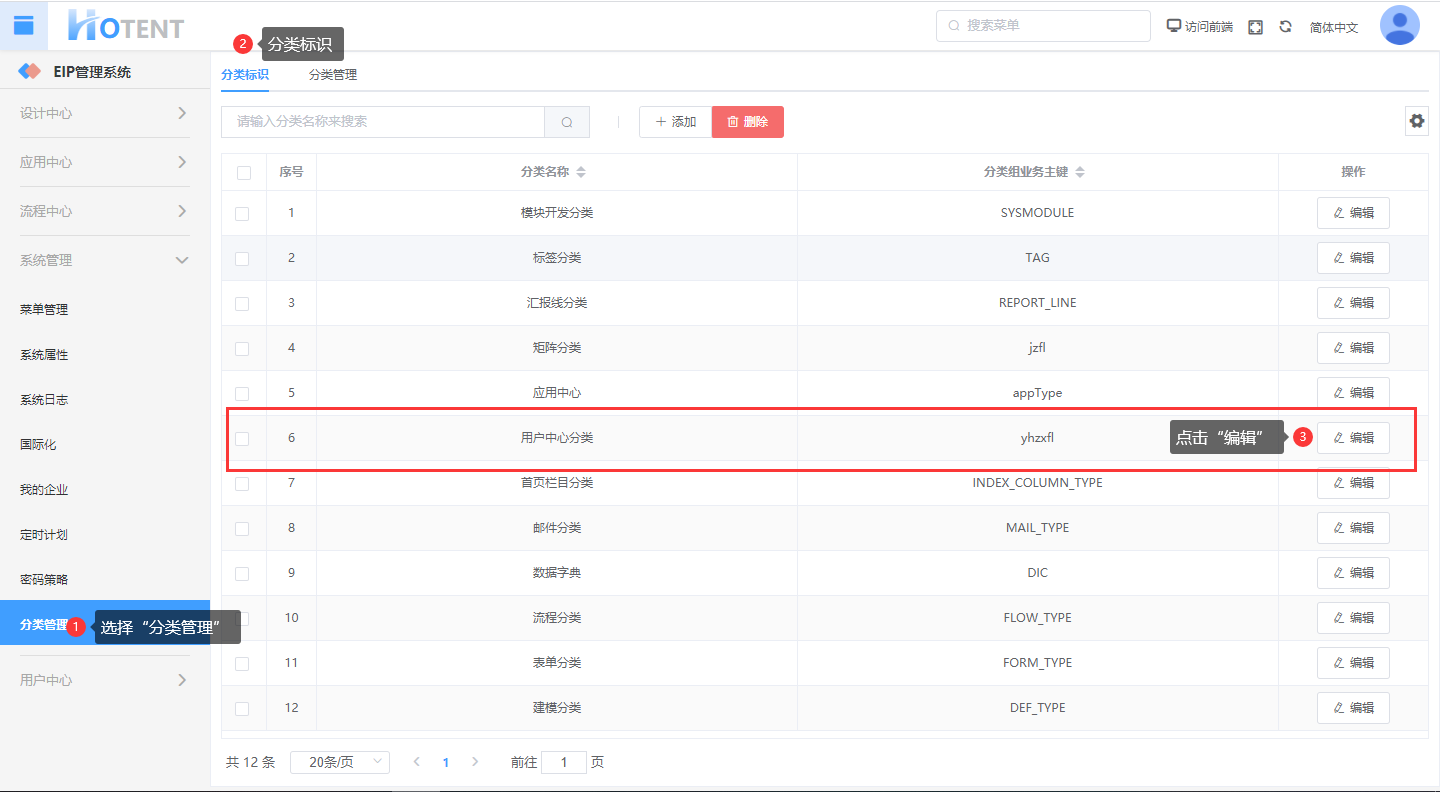Switch to the 分类管理 tab
Viewport: 1440px width, 792px height.
[x=332, y=75]
